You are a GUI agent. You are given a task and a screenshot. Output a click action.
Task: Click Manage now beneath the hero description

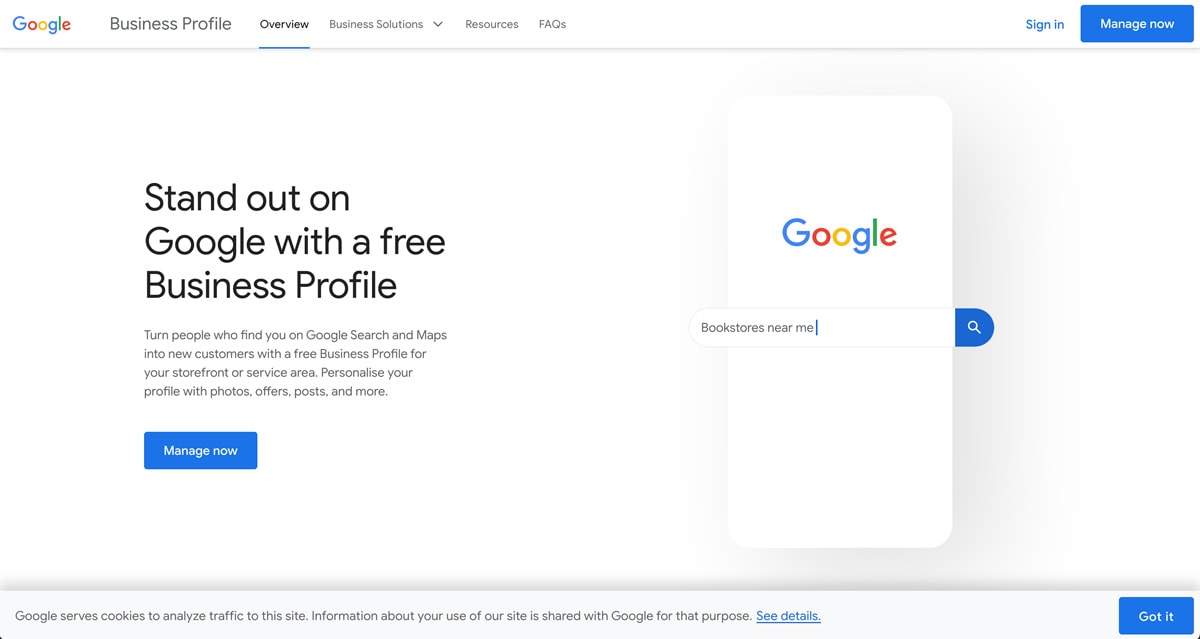click(x=200, y=450)
